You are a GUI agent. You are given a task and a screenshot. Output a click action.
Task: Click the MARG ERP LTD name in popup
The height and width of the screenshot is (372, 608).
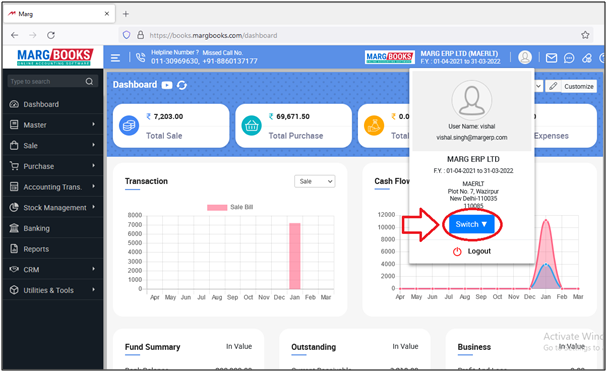click(473, 159)
